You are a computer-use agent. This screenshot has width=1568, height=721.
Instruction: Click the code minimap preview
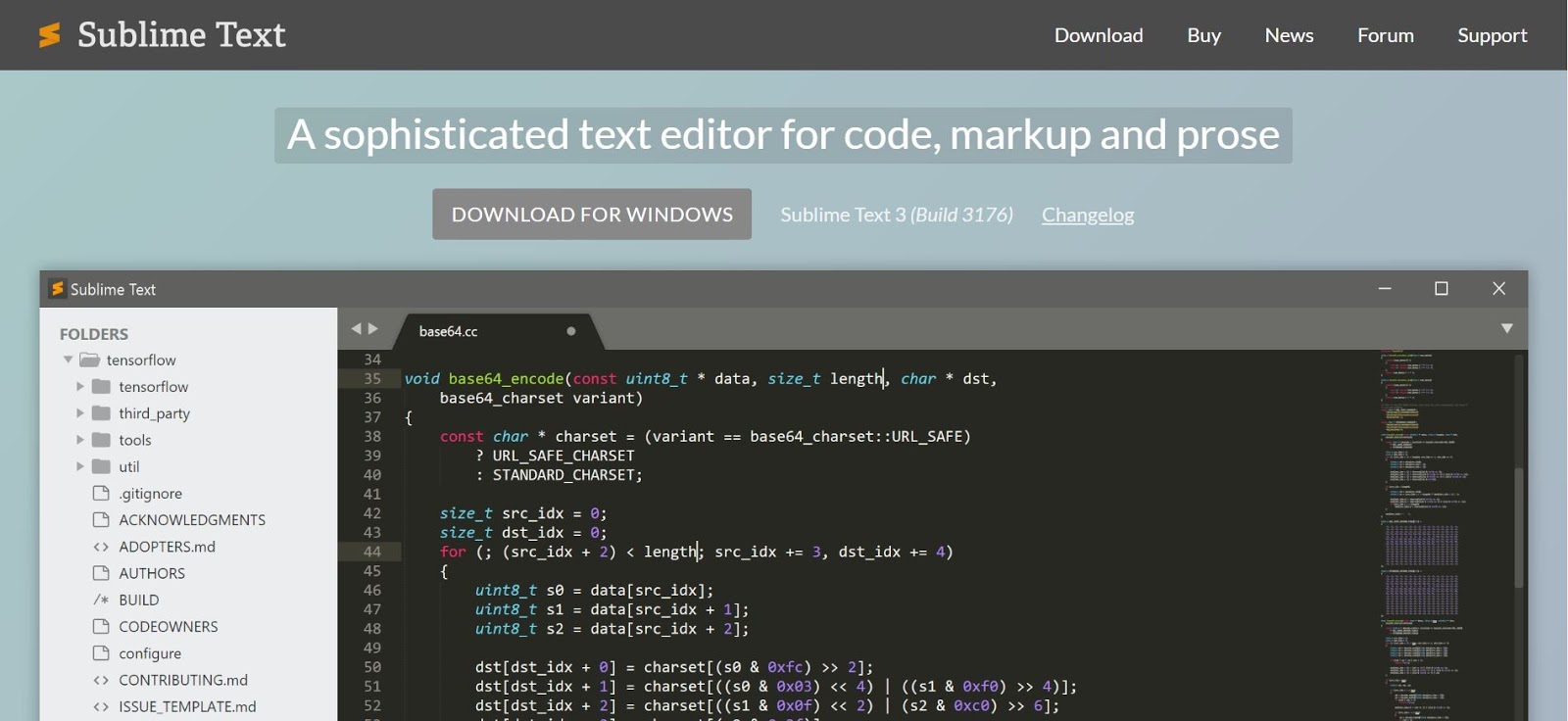coord(1426,535)
